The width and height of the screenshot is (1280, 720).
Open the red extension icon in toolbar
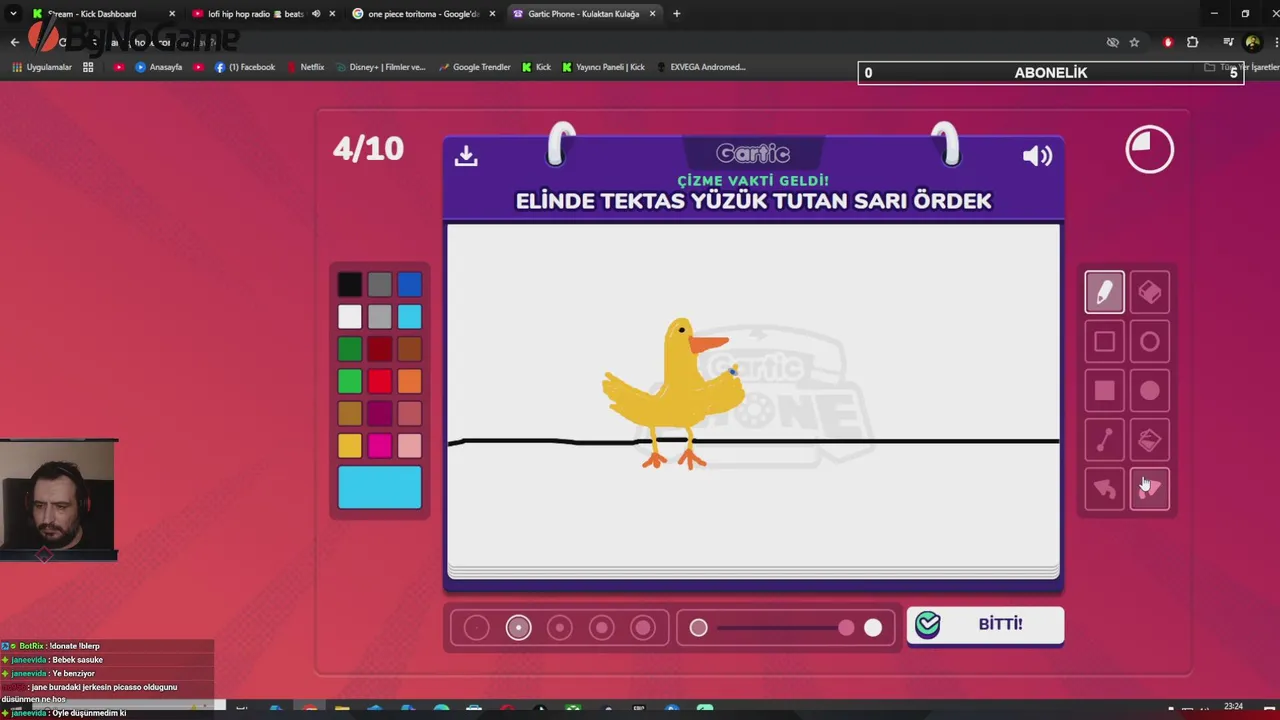coord(1168,42)
